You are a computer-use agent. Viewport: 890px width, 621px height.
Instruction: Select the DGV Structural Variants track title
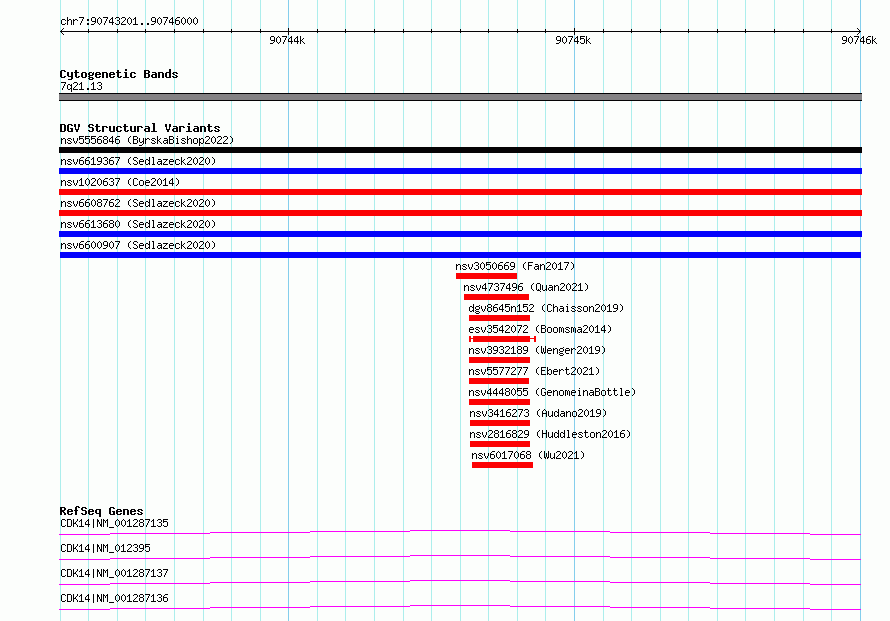140,128
